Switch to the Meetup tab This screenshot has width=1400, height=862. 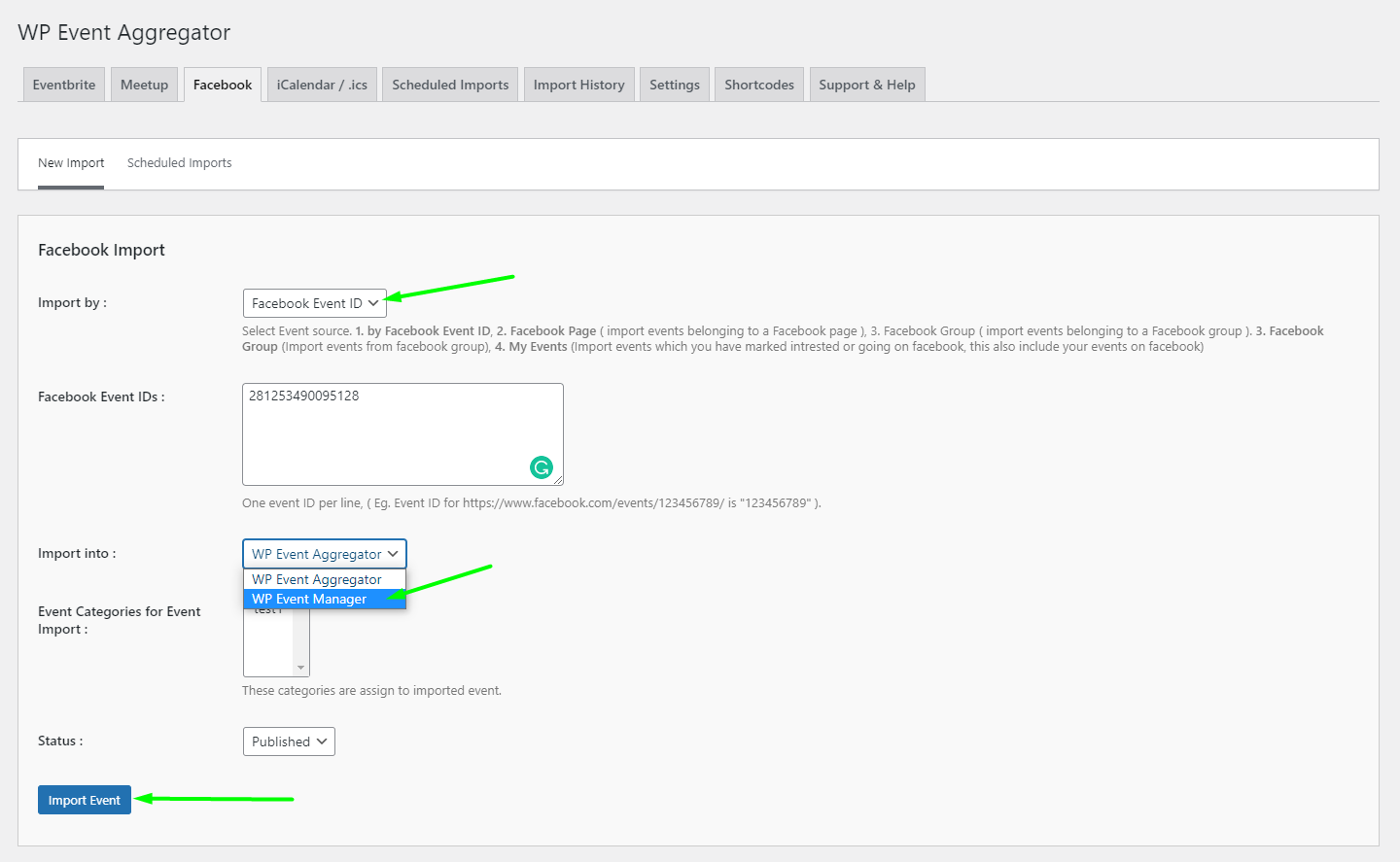tap(144, 85)
